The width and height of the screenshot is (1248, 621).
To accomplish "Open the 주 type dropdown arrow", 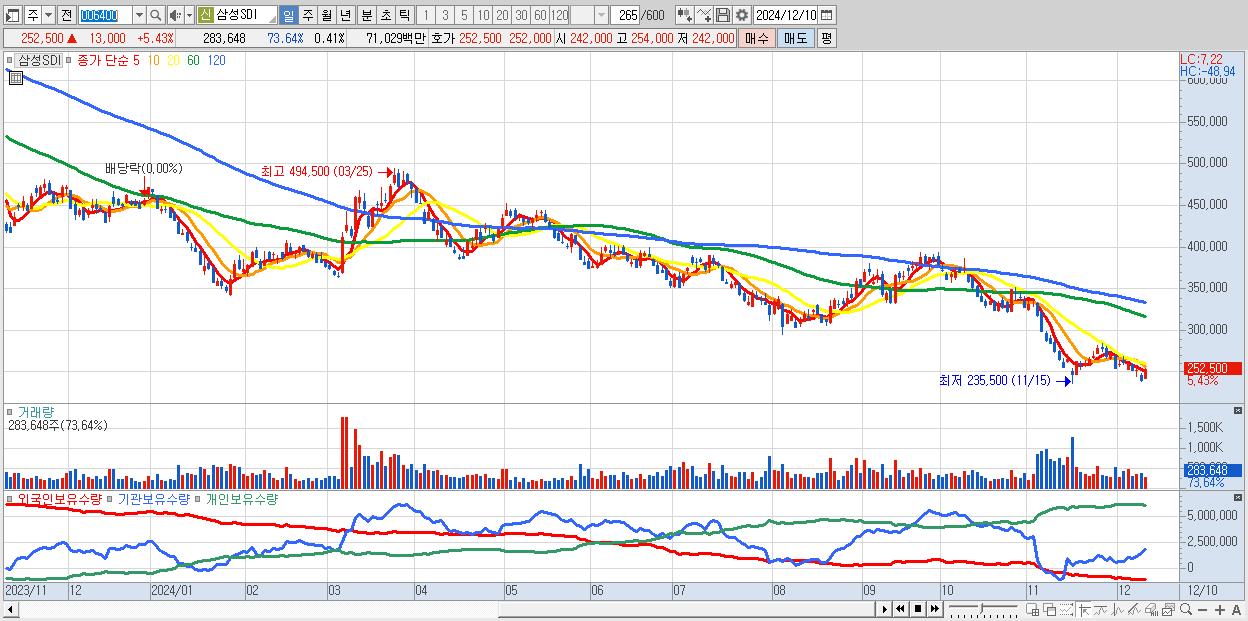I will (48, 15).
